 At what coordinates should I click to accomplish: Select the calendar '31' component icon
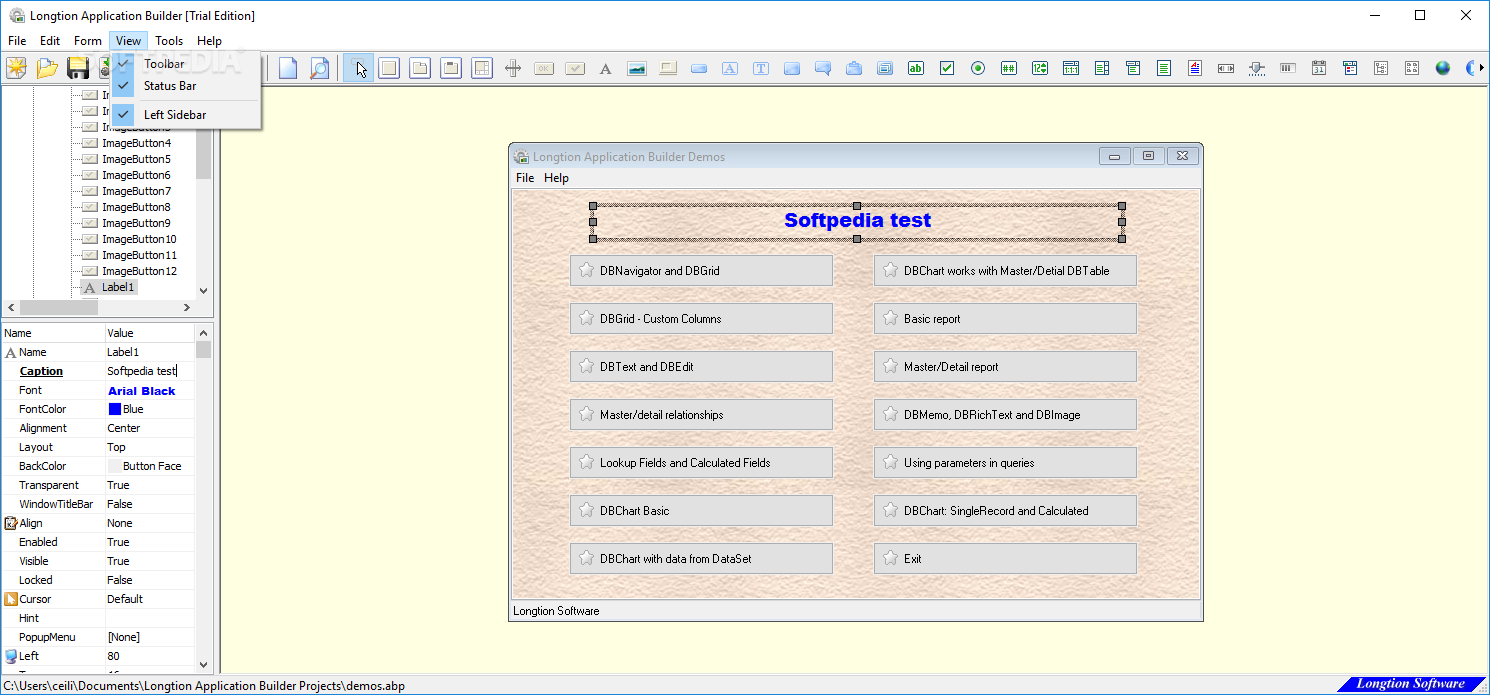(x=1319, y=68)
